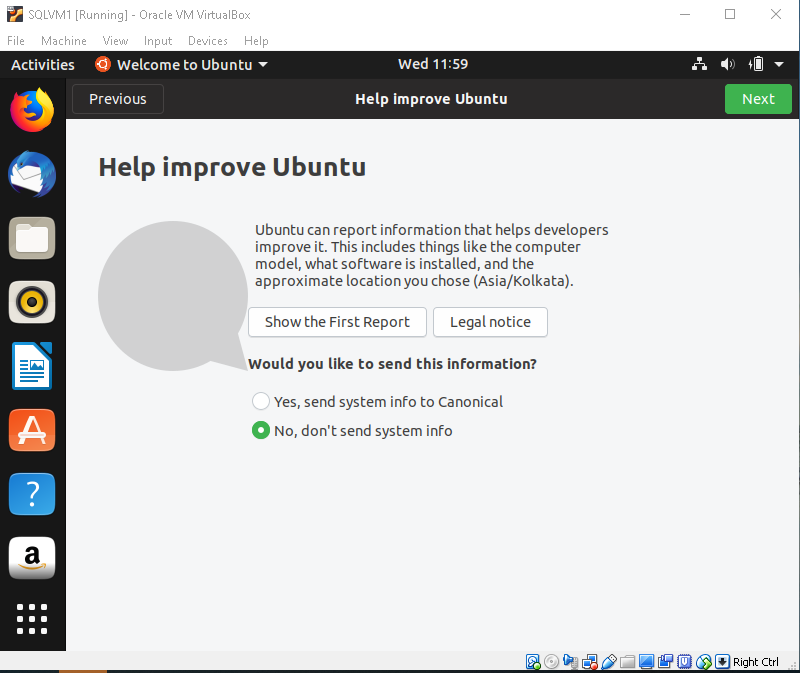Click the Right Ctrl host key label
Image resolution: width=800 pixels, height=673 pixels.
(x=756, y=662)
